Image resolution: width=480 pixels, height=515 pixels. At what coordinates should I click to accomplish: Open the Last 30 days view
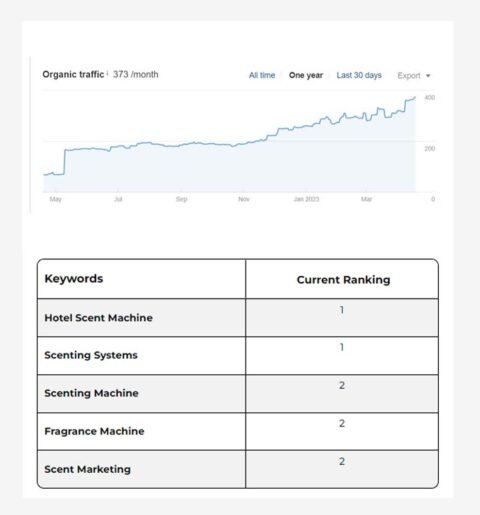coord(359,75)
